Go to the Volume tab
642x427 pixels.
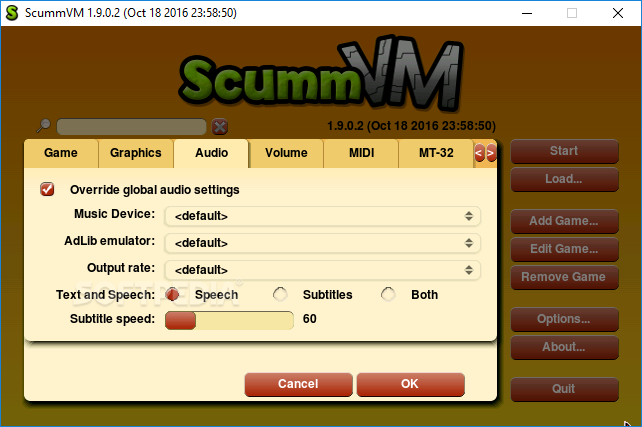click(286, 153)
